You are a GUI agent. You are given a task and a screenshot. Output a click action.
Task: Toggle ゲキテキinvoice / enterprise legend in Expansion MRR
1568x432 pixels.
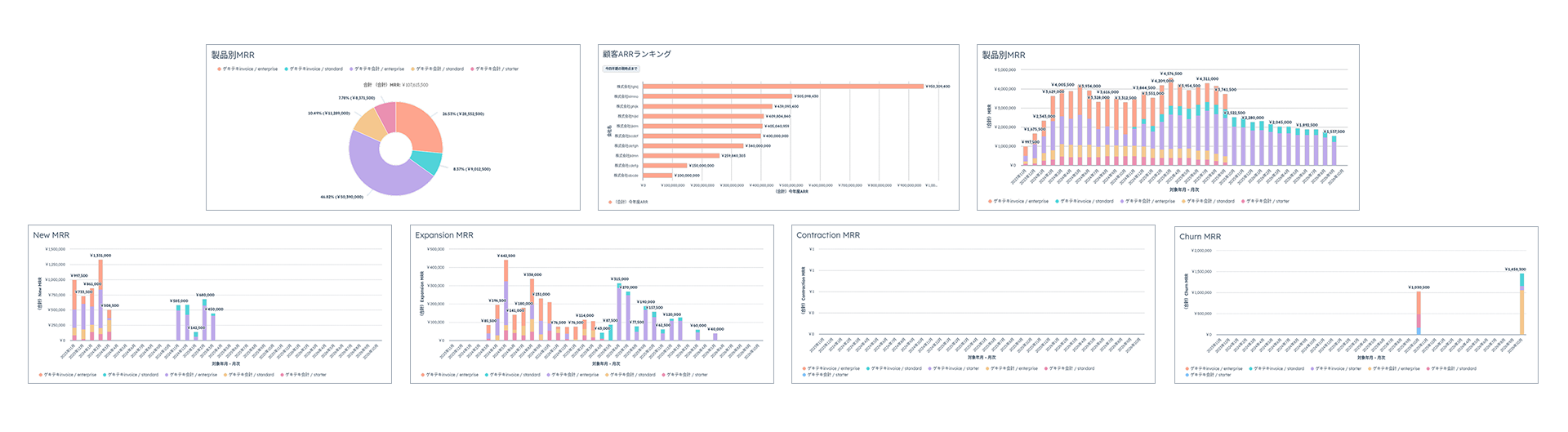(450, 375)
